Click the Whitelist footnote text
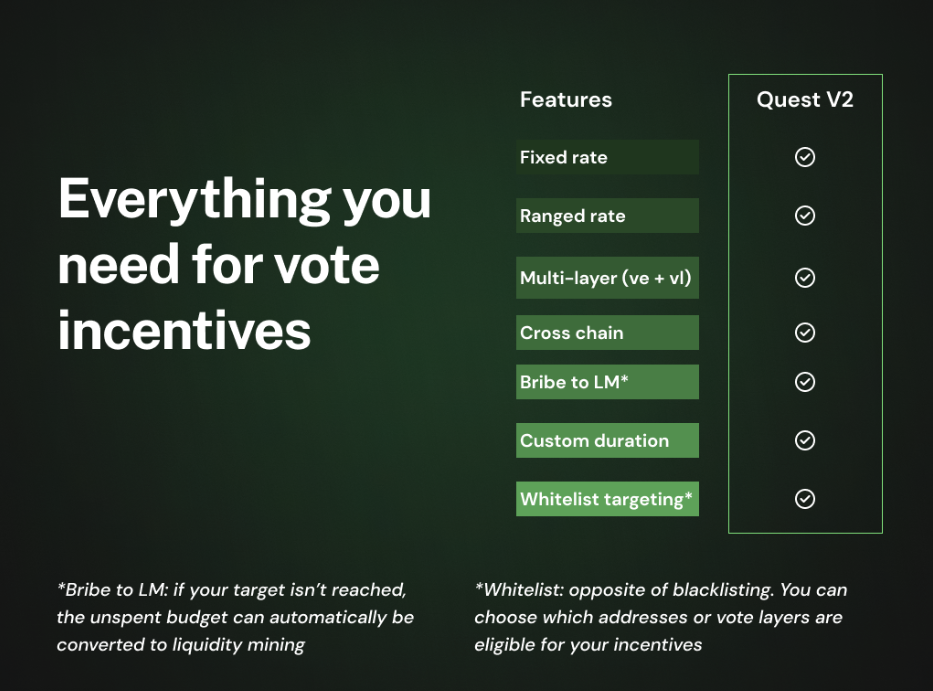This screenshot has height=691, width=933. pos(660,617)
